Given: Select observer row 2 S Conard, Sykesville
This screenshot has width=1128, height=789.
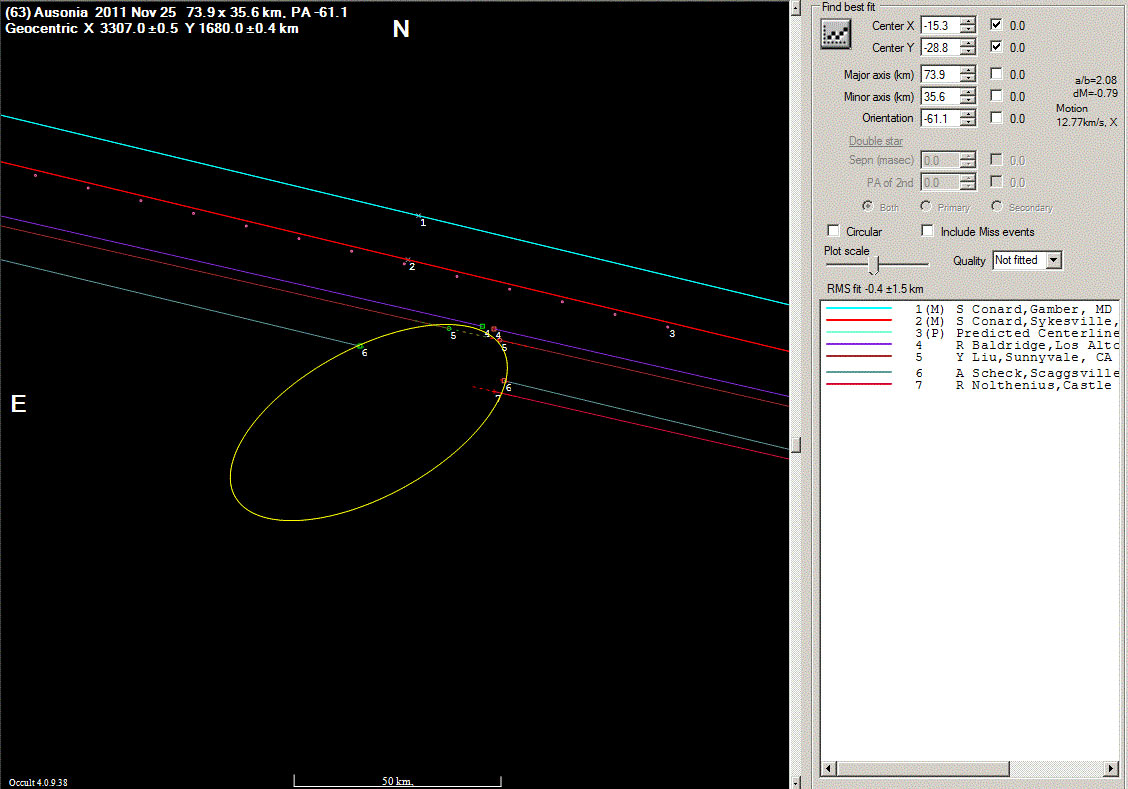Looking at the screenshot, I should [970, 321].
